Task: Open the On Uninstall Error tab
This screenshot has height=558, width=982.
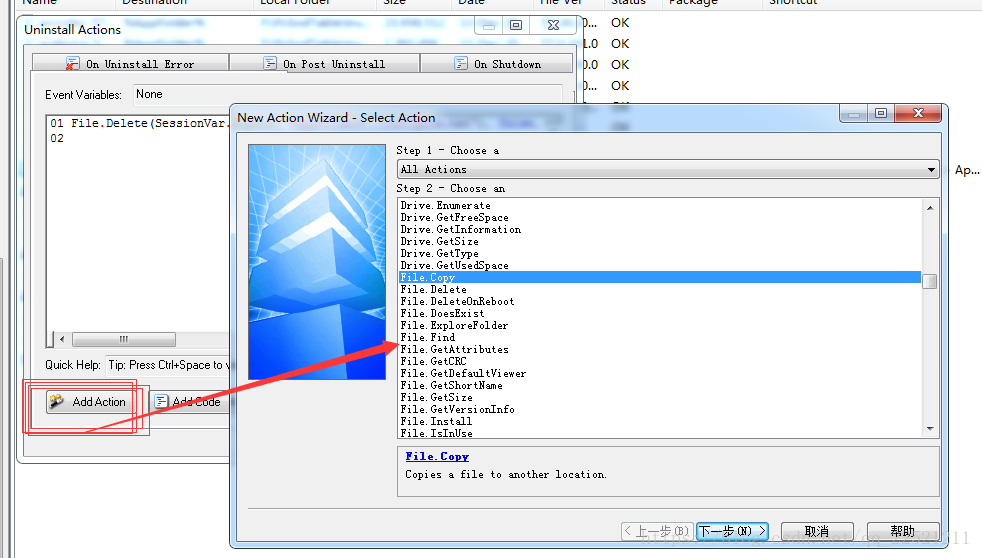Action: (130, 64)
